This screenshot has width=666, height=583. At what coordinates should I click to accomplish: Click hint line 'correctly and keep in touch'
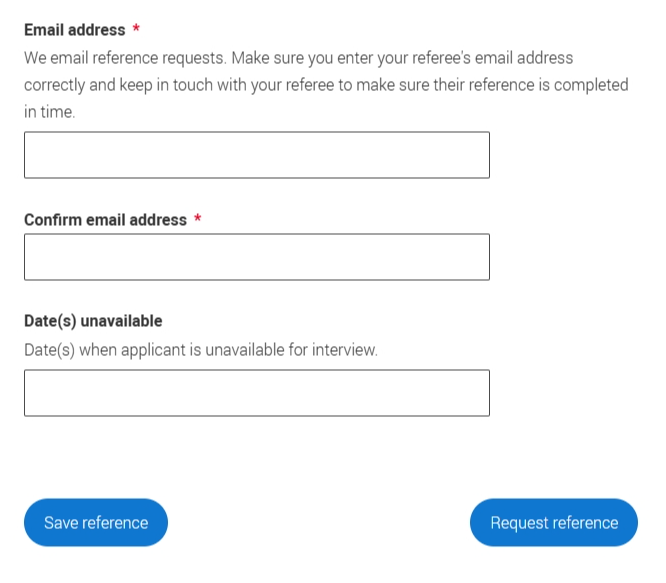click(326, 85)
